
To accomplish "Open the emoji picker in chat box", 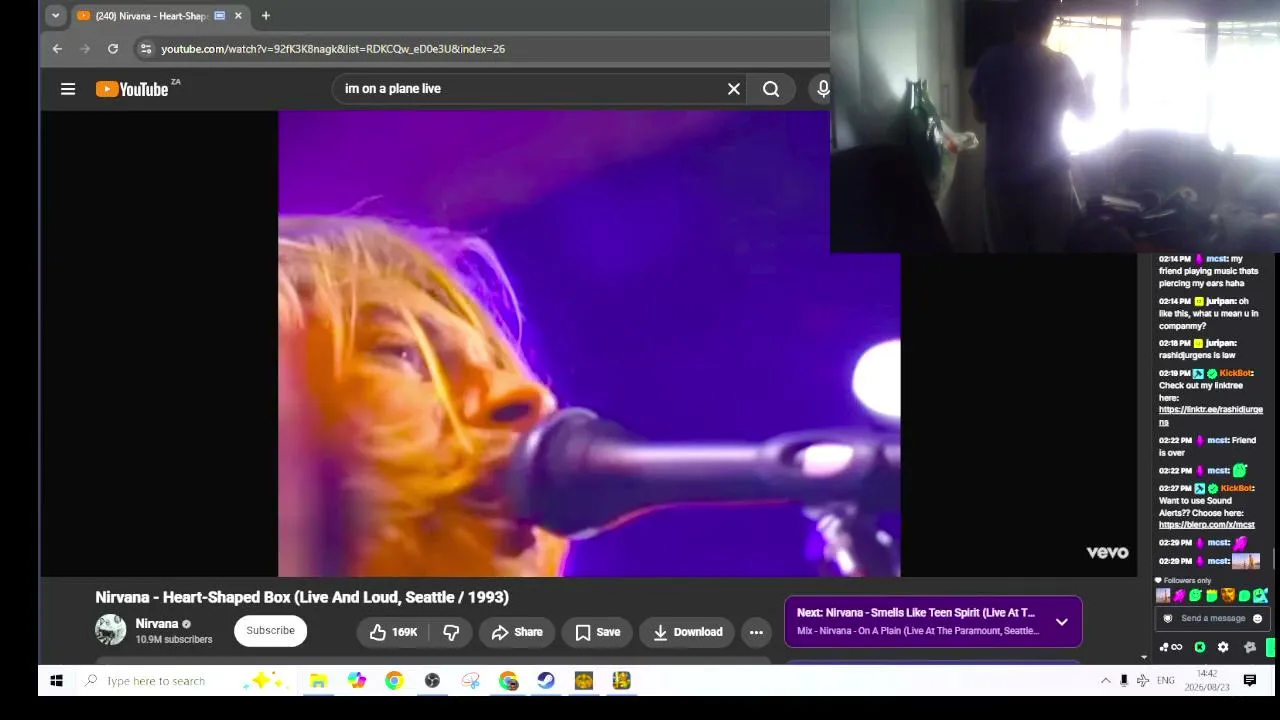I will click(x=1258, y=618).
